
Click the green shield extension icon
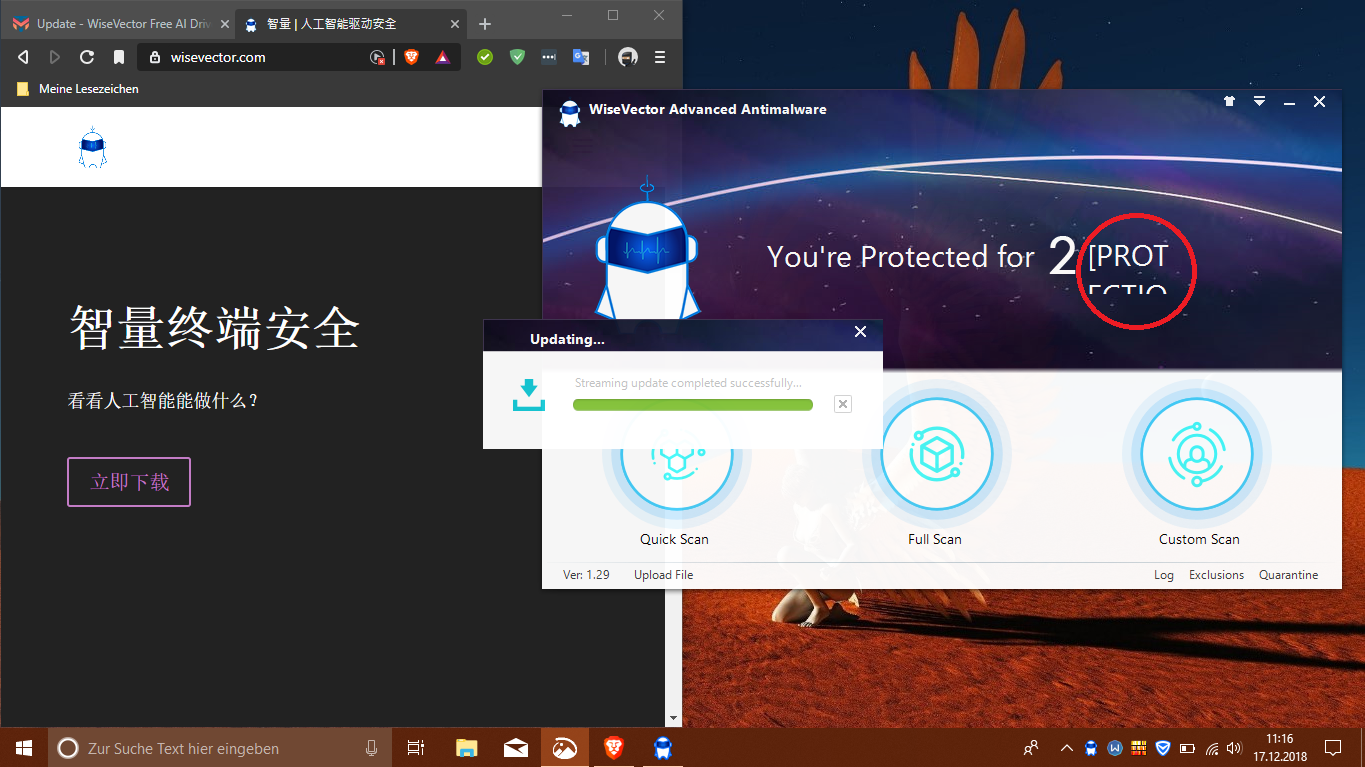517,57
